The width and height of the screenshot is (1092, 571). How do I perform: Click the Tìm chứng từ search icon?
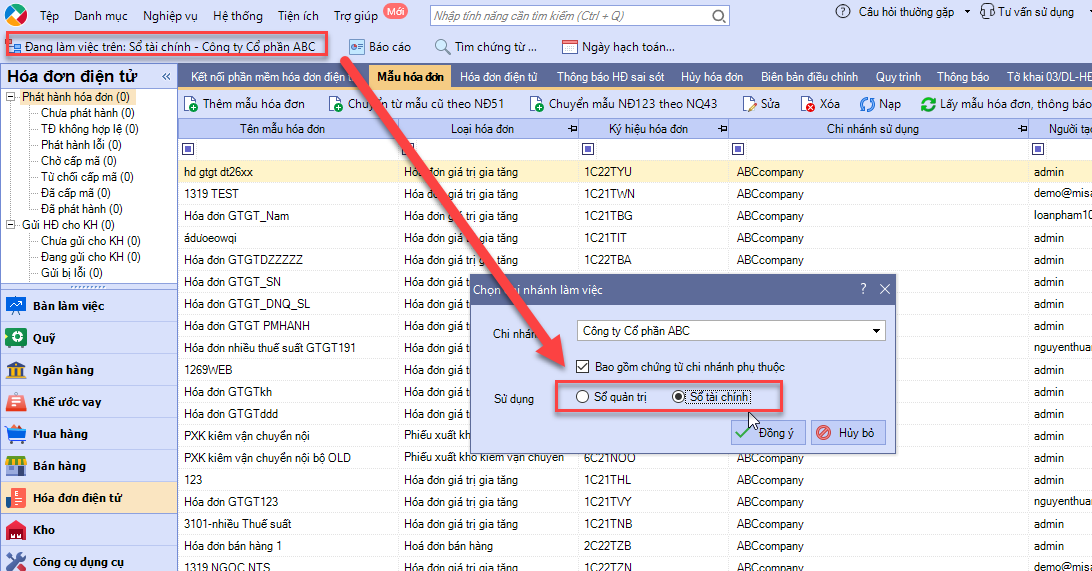coord(442,47)
